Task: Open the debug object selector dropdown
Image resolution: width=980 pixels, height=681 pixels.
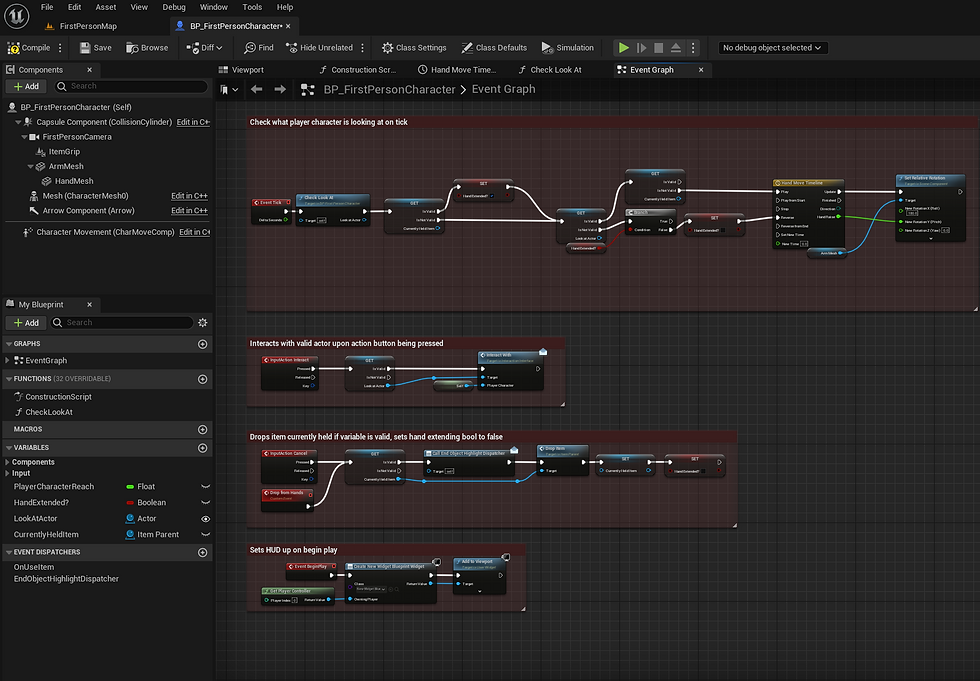Action: [772, 47]
